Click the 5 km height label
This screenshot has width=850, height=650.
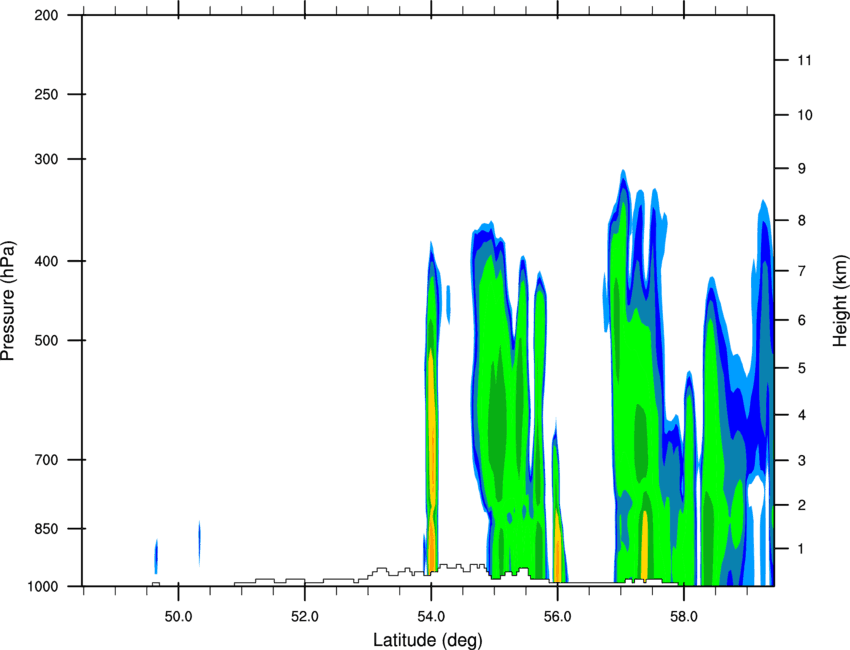802,368
